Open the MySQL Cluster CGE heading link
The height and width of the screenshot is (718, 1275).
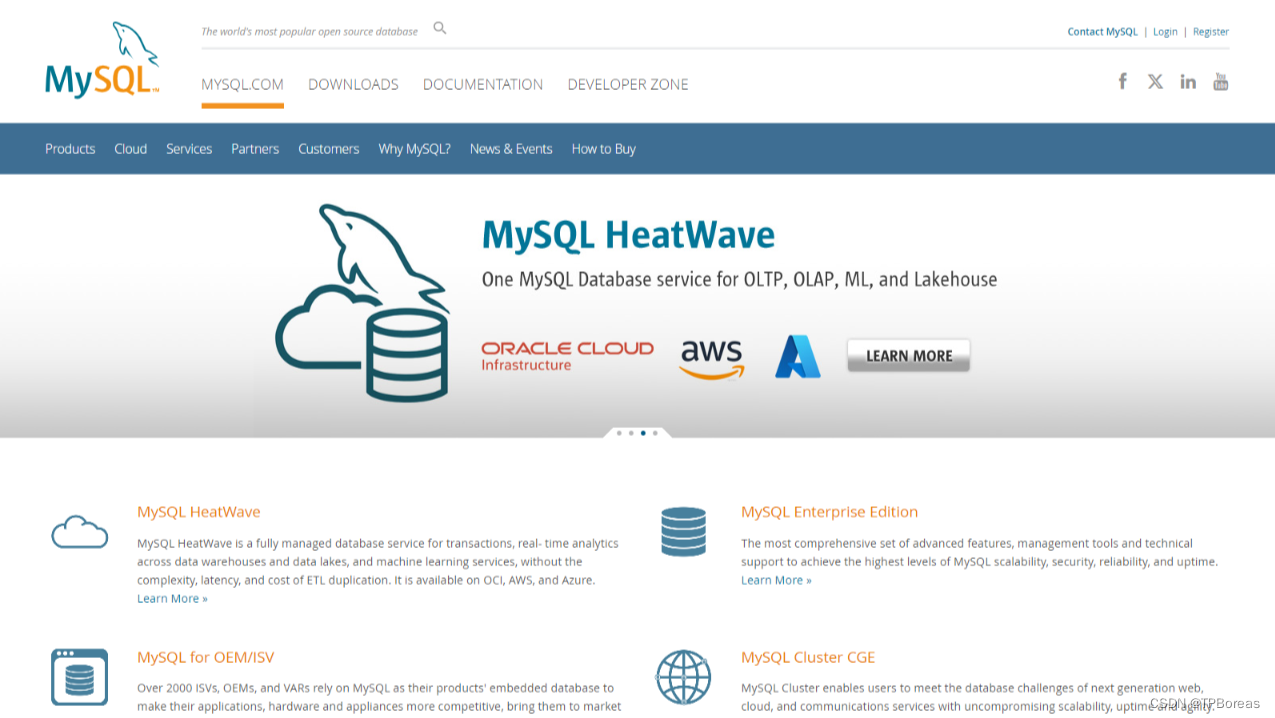click(808, 658)
